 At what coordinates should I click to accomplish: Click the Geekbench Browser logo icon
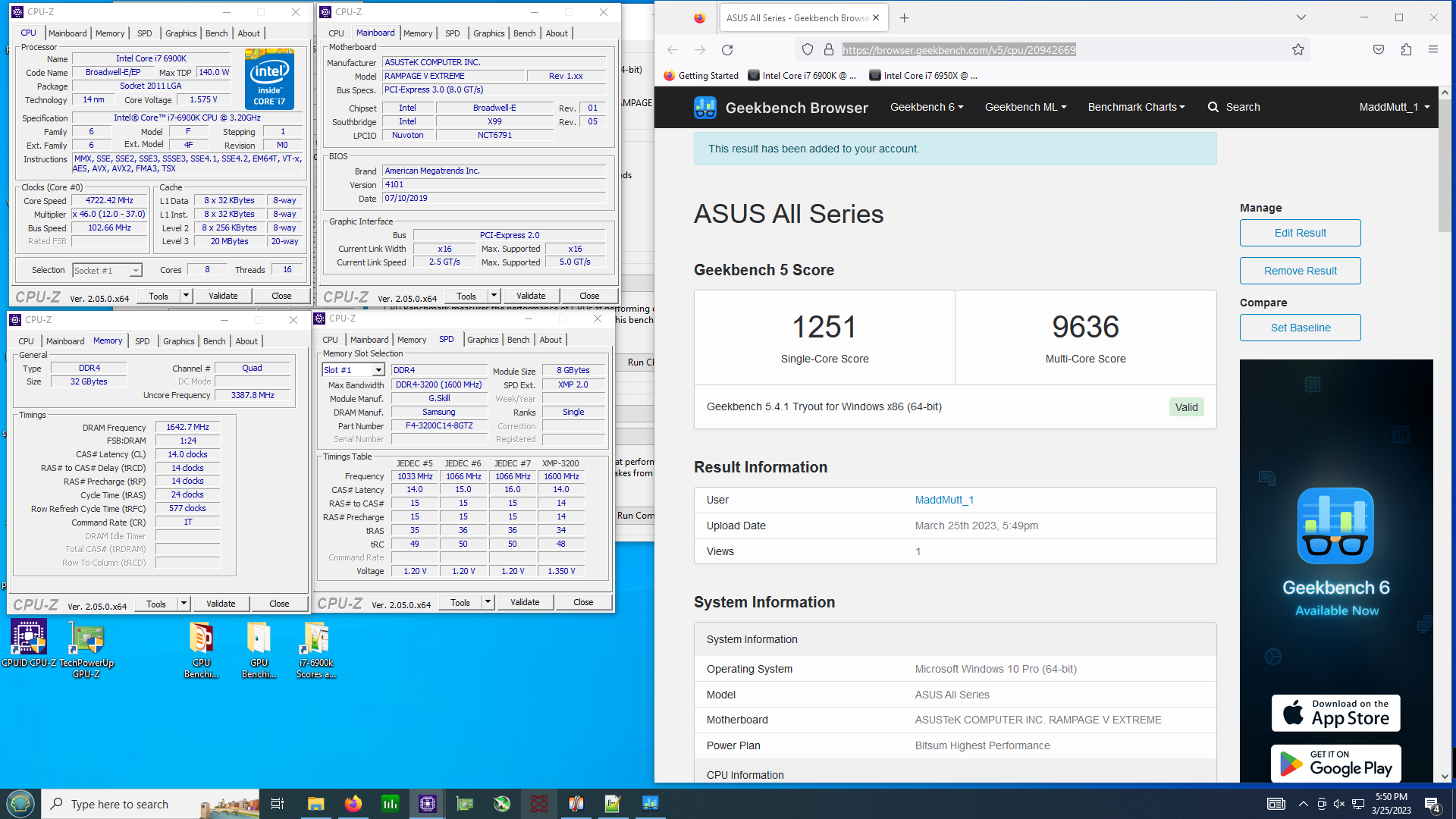[x=704, y=107]
